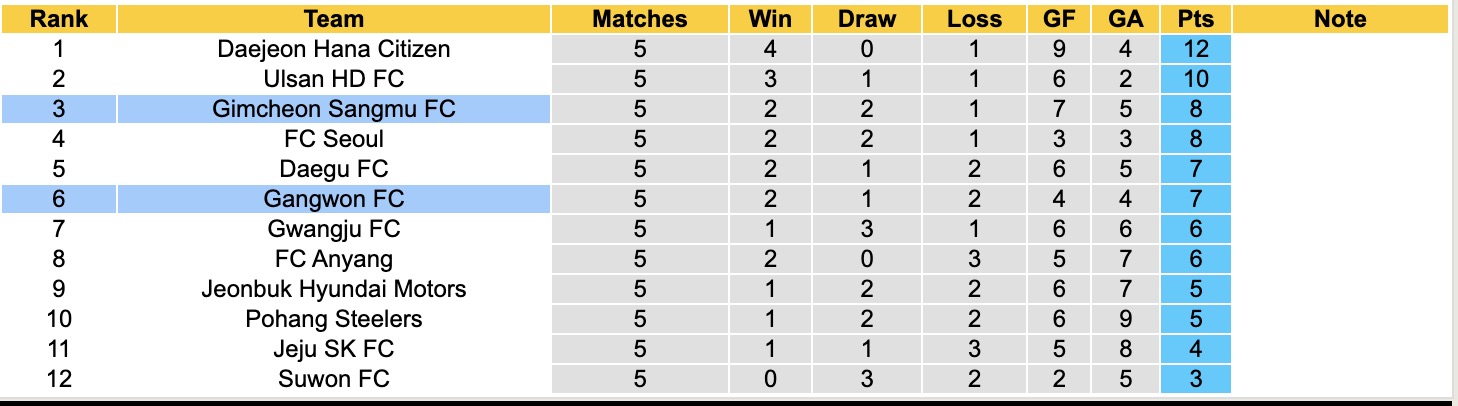Click the Rank column header
The width and height of the screenshot is (1458, 406).
tap(58, 19)
